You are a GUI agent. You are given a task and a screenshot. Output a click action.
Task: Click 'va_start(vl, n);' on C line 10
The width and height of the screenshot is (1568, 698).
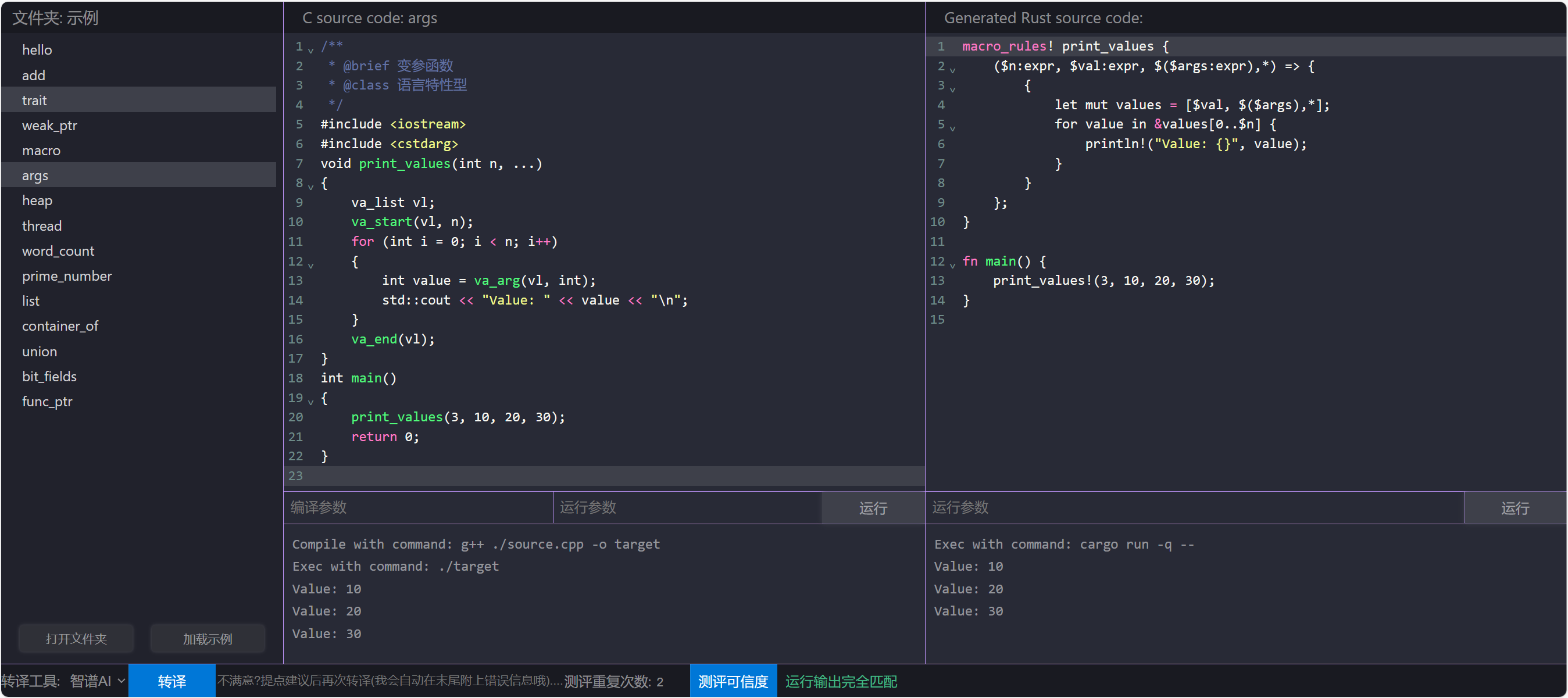coord(412,222)
